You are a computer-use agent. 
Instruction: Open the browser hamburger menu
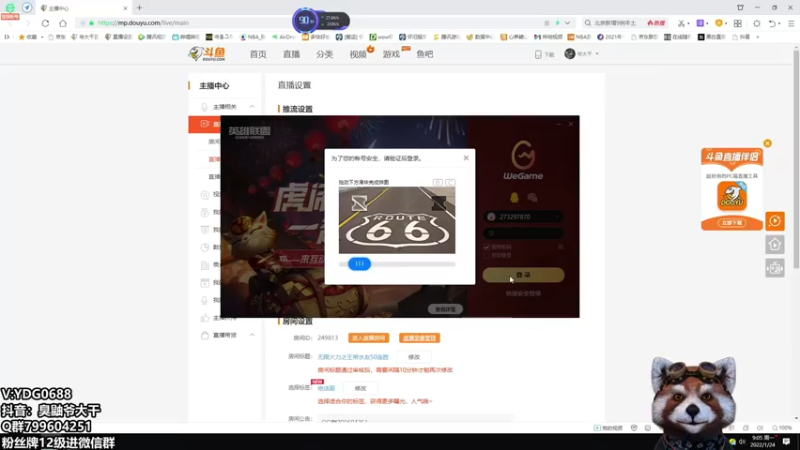tap(791, 23)
